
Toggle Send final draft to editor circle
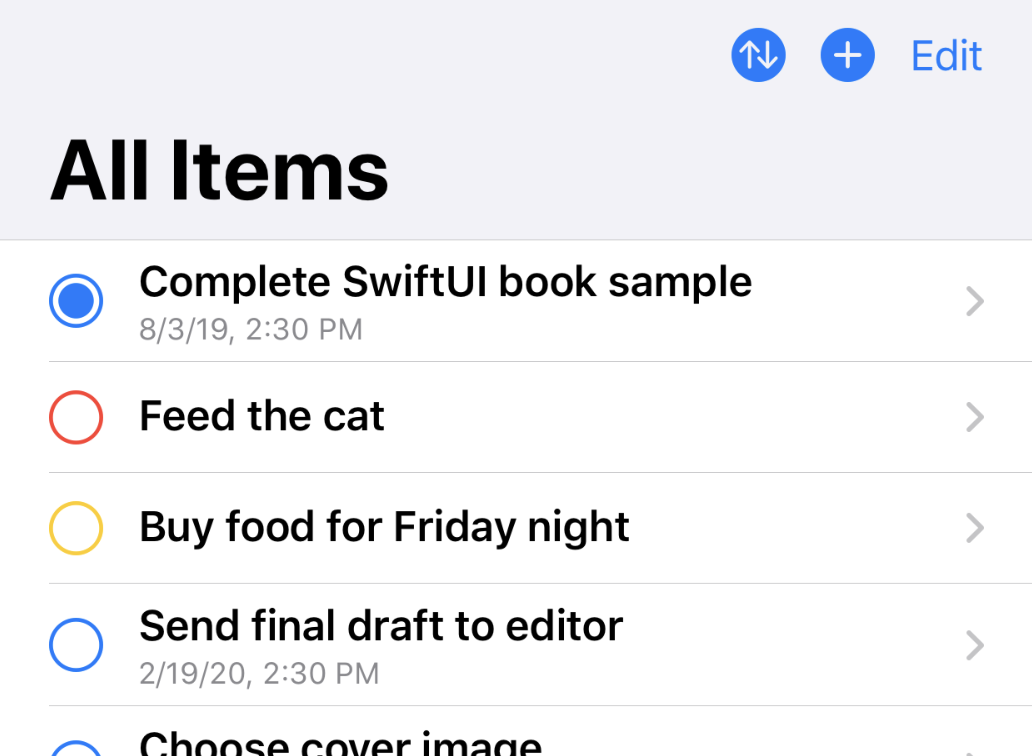[x=76, y=645]
